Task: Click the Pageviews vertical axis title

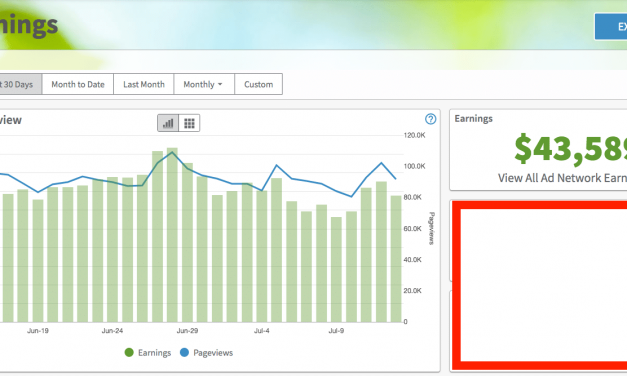Action: (x=431, y=228)
